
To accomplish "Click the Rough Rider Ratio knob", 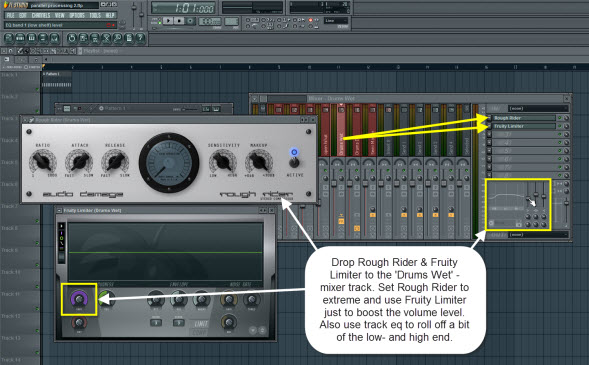I will tap(42, 161).
